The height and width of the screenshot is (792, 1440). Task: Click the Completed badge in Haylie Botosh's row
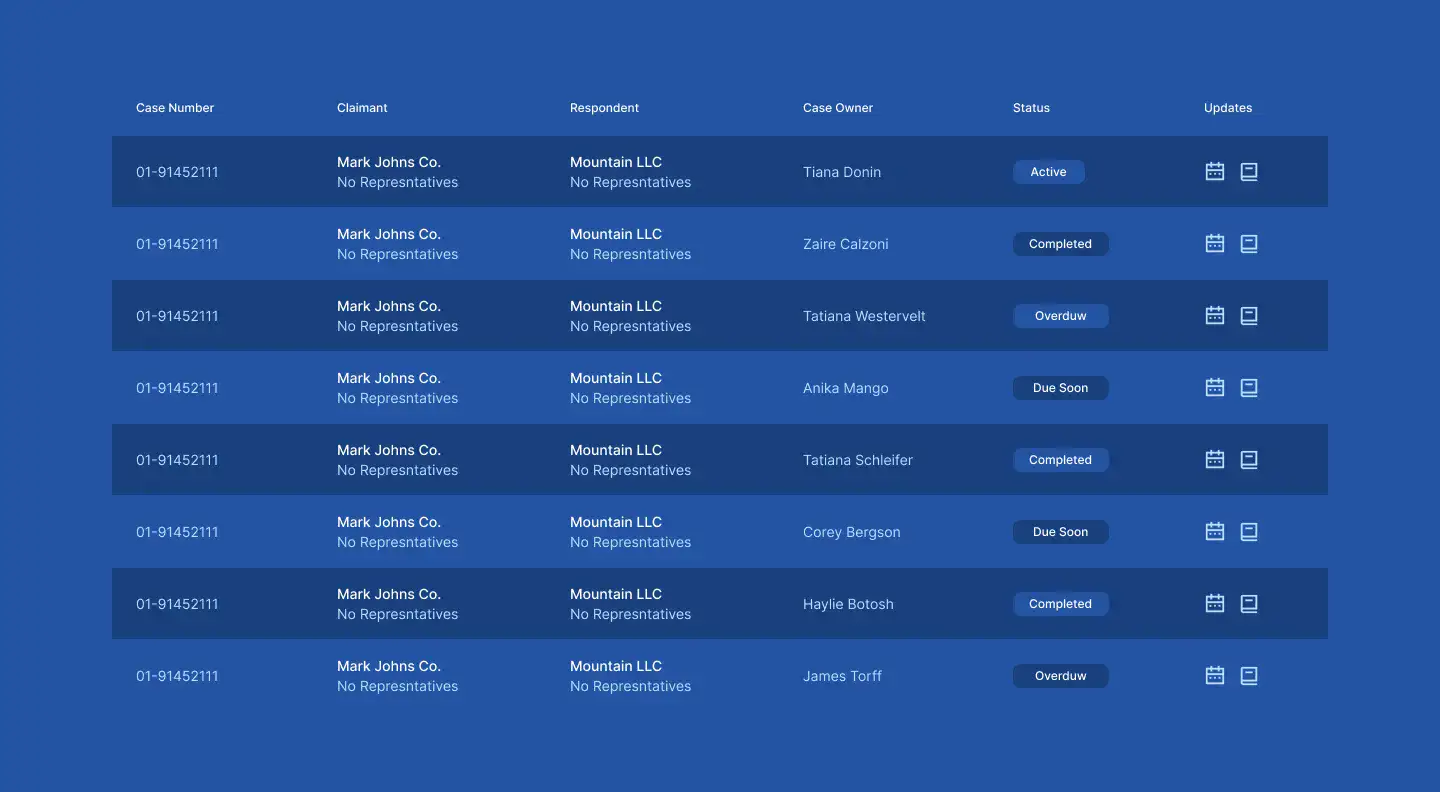(1061, 604)
